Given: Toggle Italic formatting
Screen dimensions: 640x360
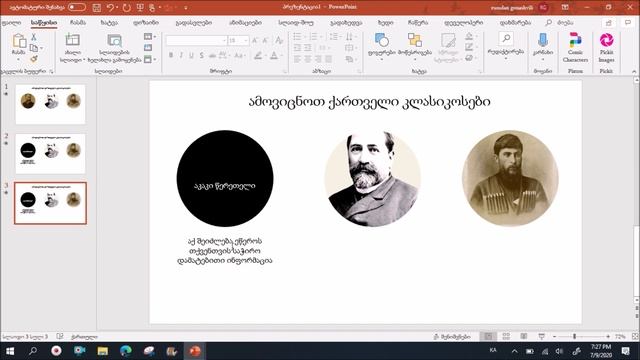Looking at the screenshot, I should 181,56.
